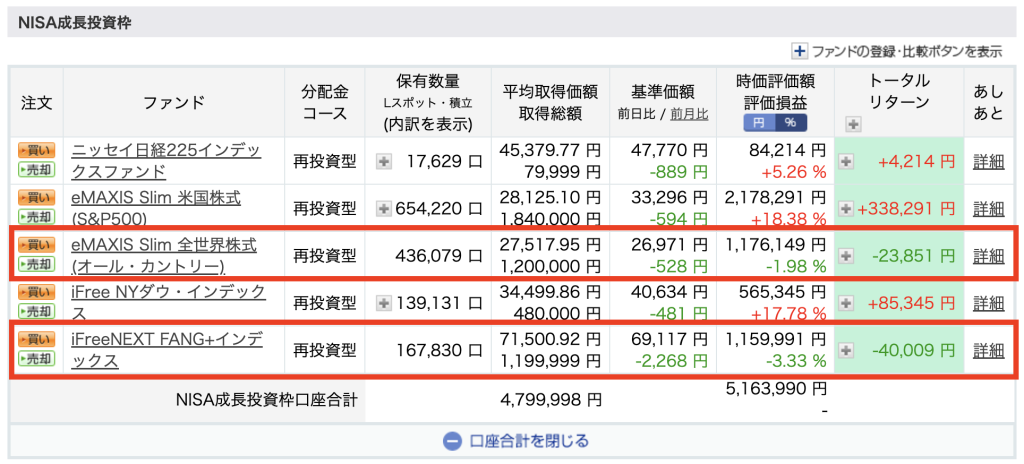Image resolution: width=1024 pixels, height=464 pixels.
Task: Click (内訳を表示) in the 保有数量 header
Action: pos(428,124)
